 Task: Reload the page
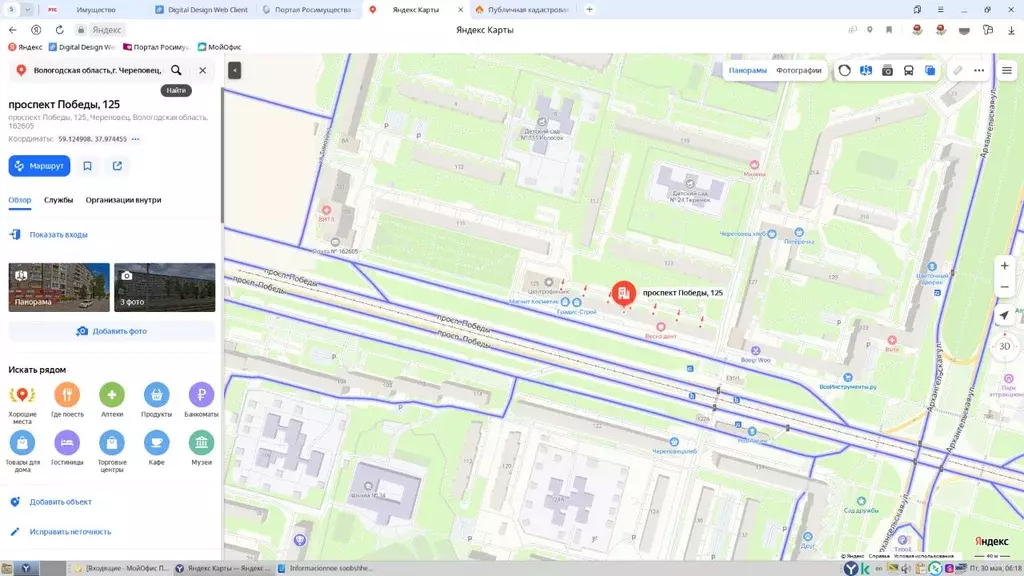59,29
